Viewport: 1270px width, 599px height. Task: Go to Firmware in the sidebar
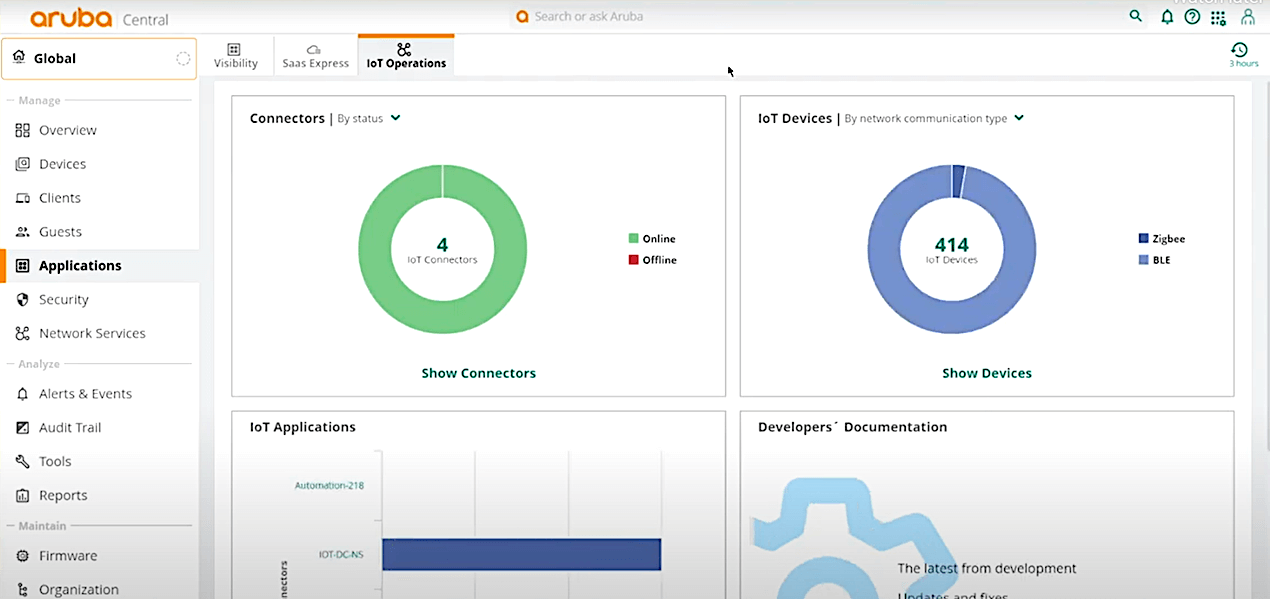tap(68, 556)
